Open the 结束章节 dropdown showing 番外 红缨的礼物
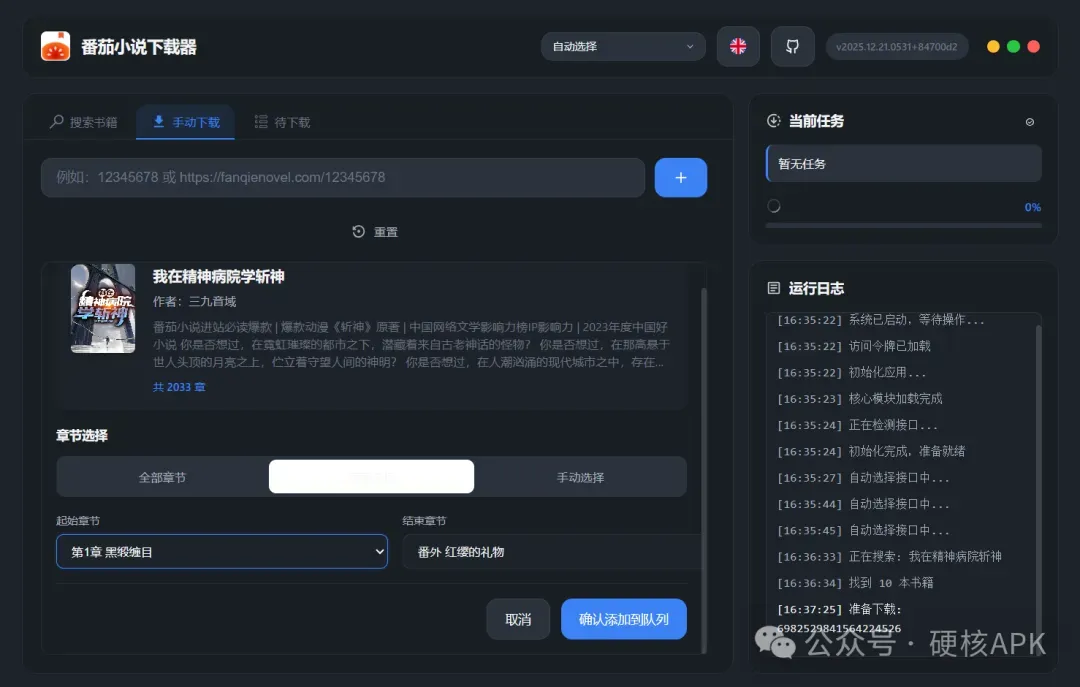This screenshot has height=687, width=1080. (x=552, y=551)
